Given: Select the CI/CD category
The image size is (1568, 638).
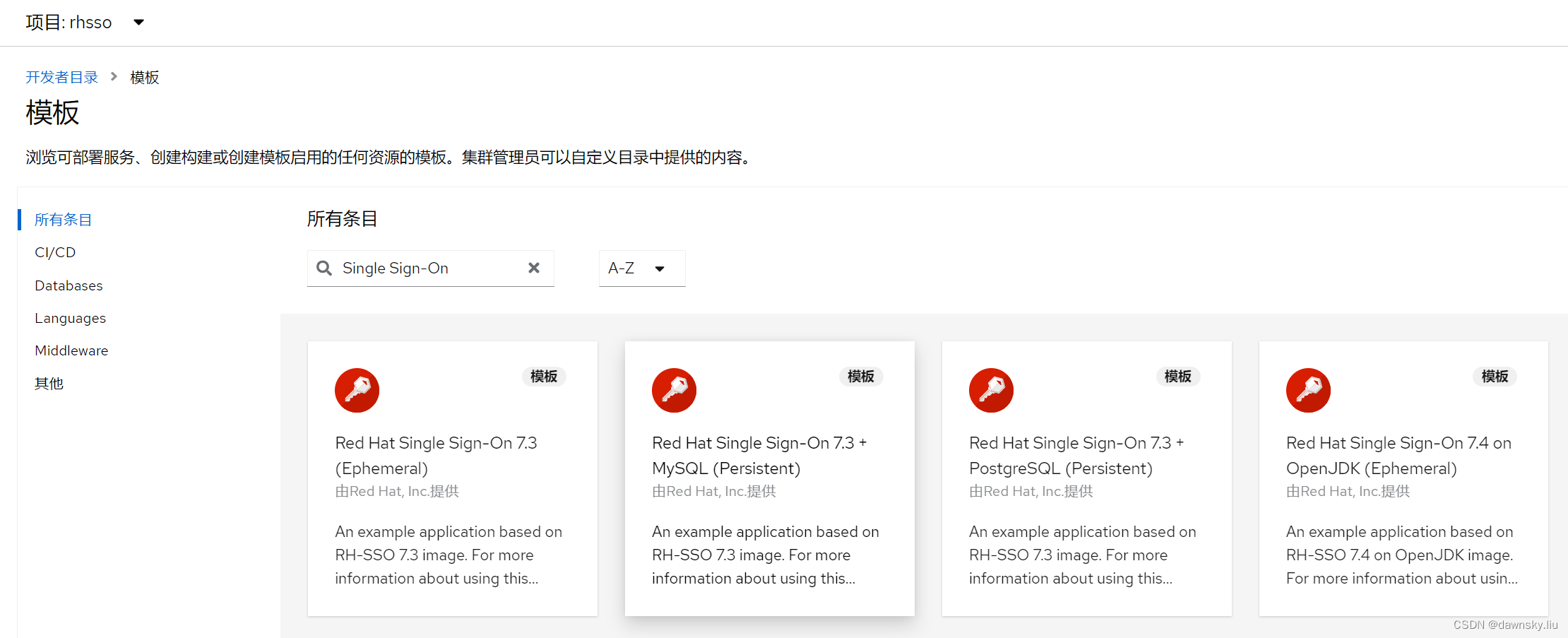Looking at the screenshot, I should (x=55, y=252).
